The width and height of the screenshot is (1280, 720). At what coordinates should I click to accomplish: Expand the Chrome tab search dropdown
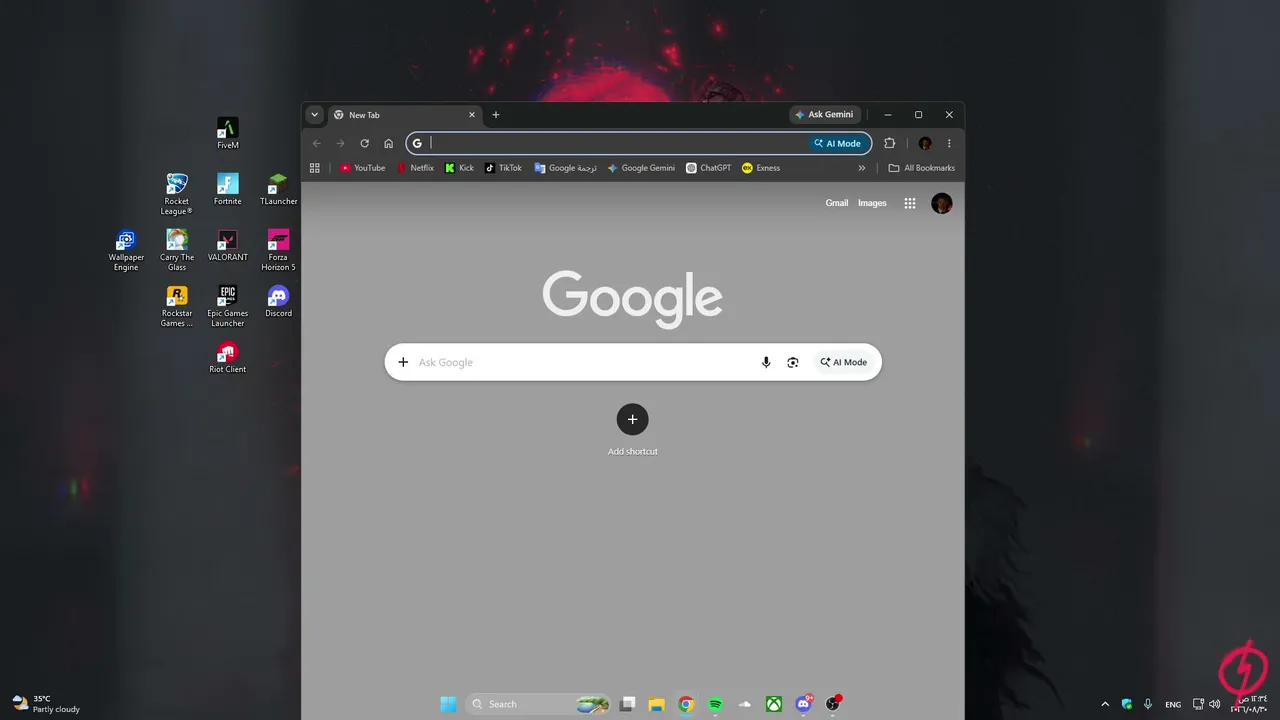[315, 115]
